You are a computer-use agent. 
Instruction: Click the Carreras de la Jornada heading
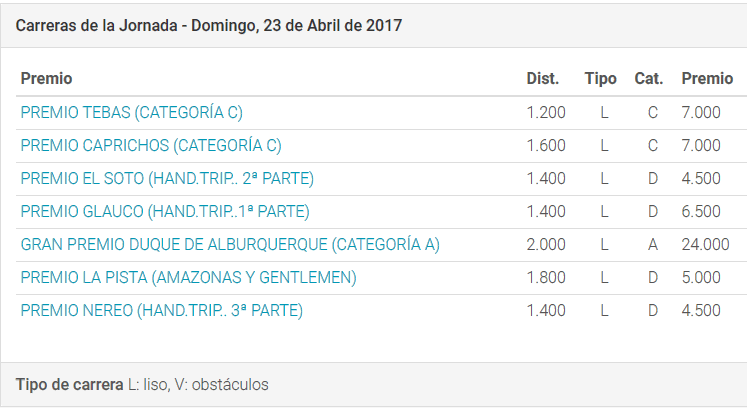click(x=209, y=25)
